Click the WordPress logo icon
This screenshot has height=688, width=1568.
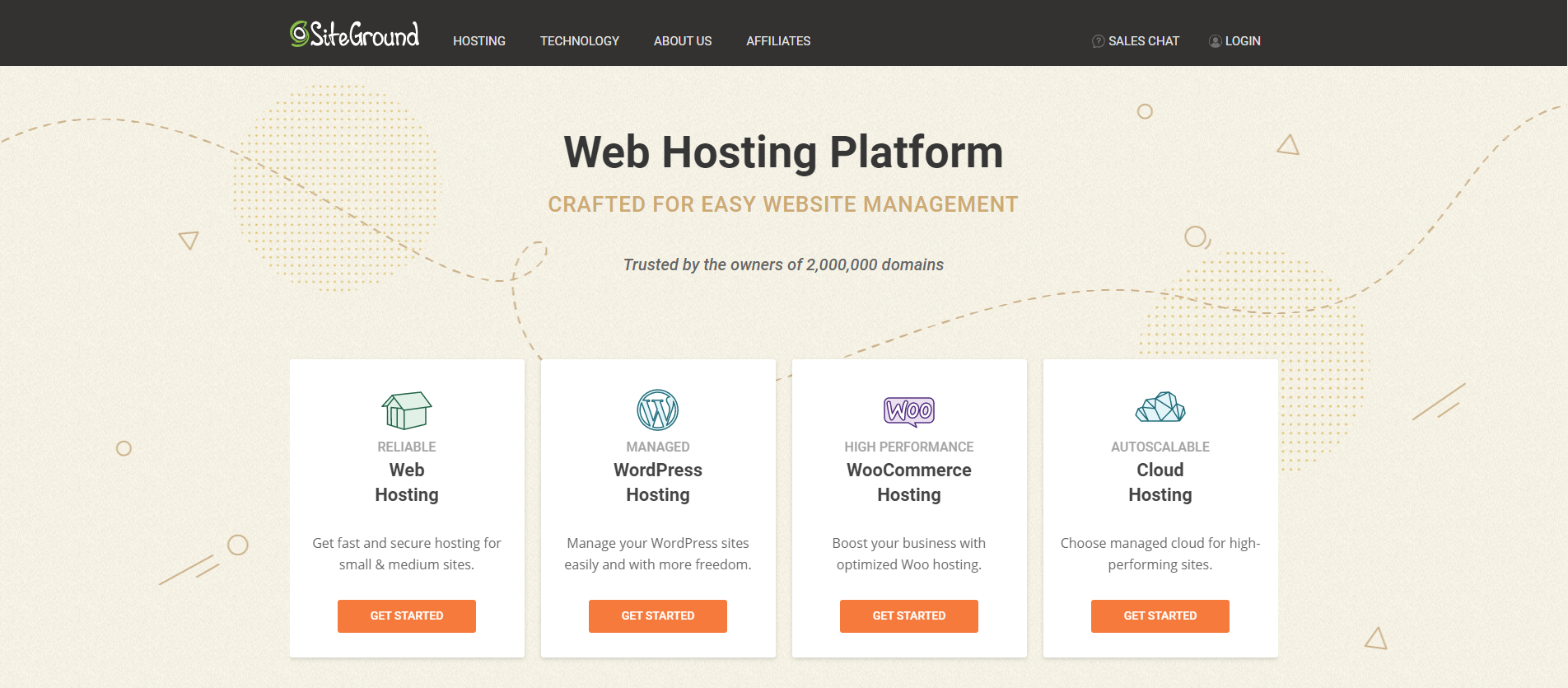pyautogui.click(x=658, y=410)
